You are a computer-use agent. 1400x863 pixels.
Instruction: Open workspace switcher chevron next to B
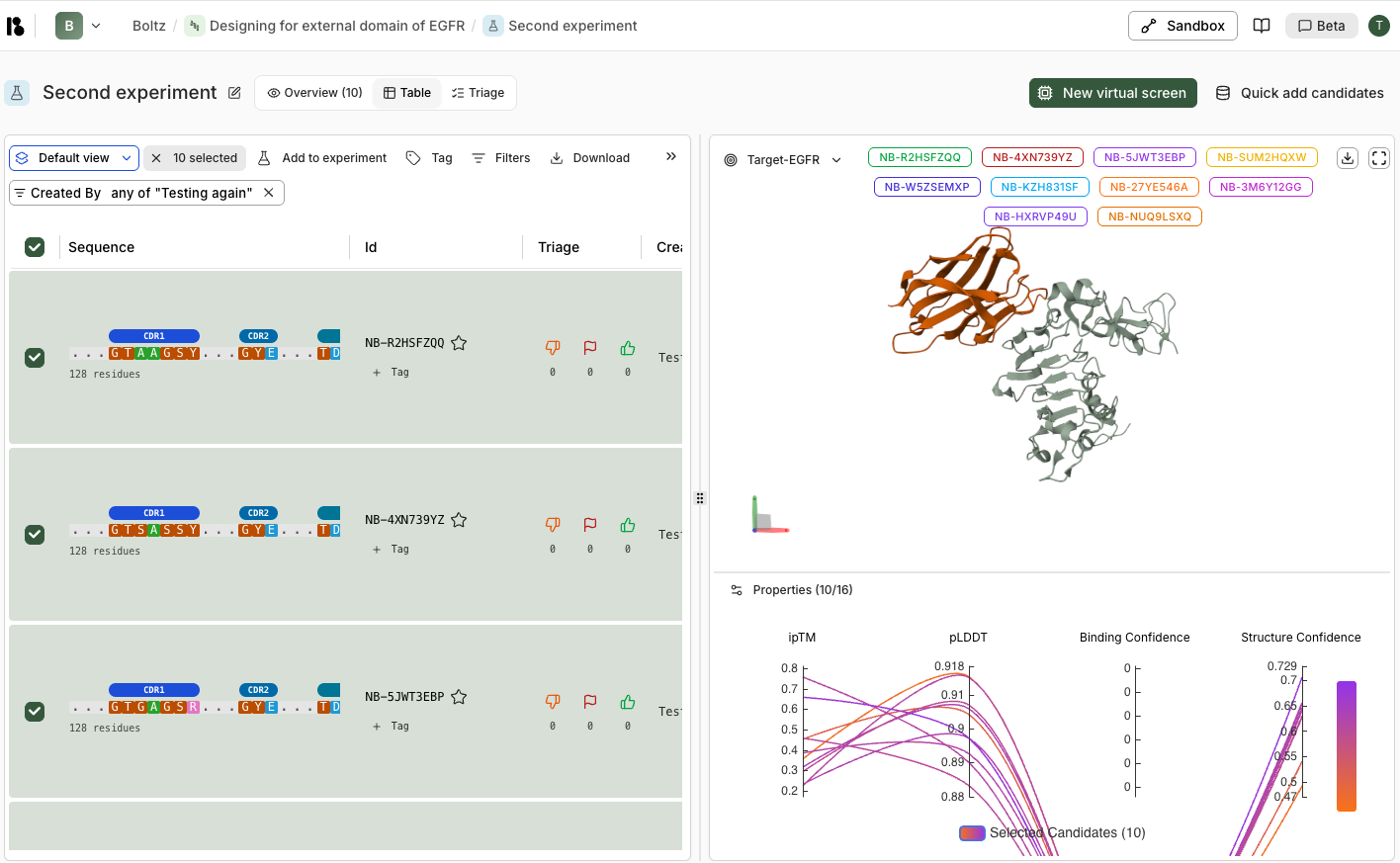coord(96,25)
